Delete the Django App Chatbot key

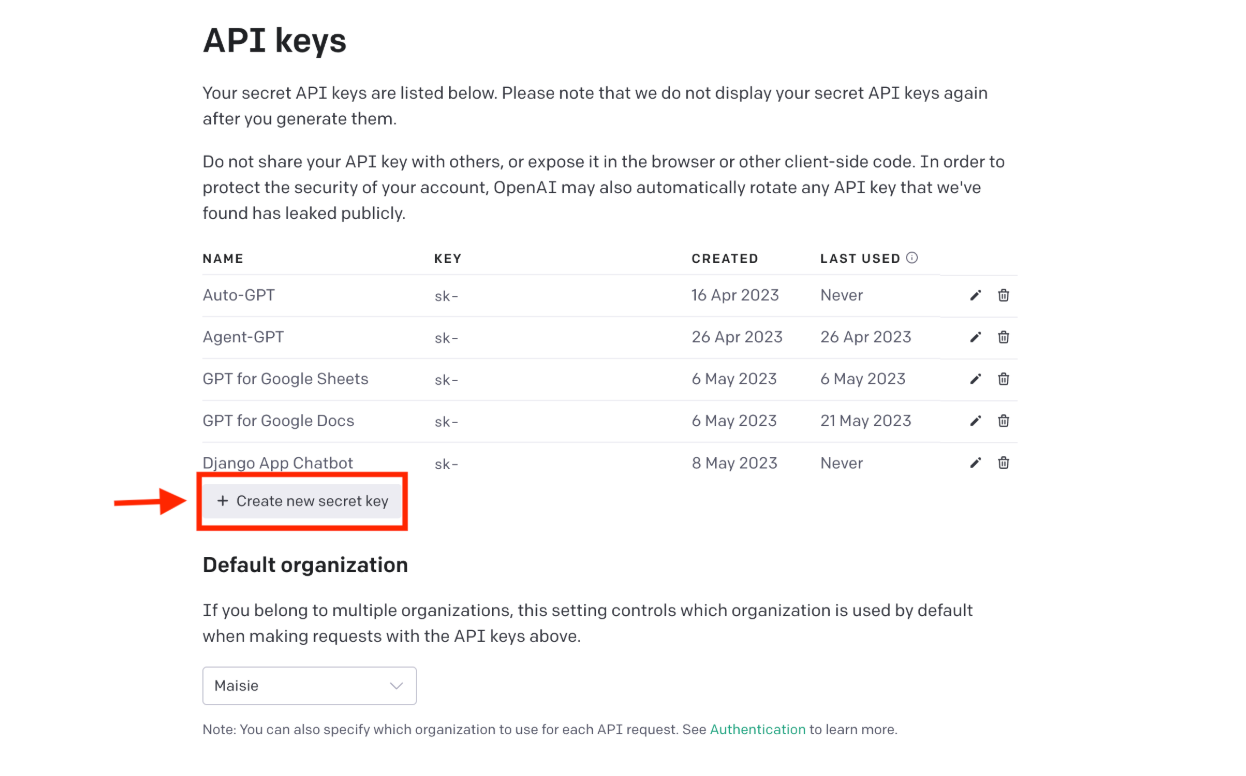pos(1003,464)
